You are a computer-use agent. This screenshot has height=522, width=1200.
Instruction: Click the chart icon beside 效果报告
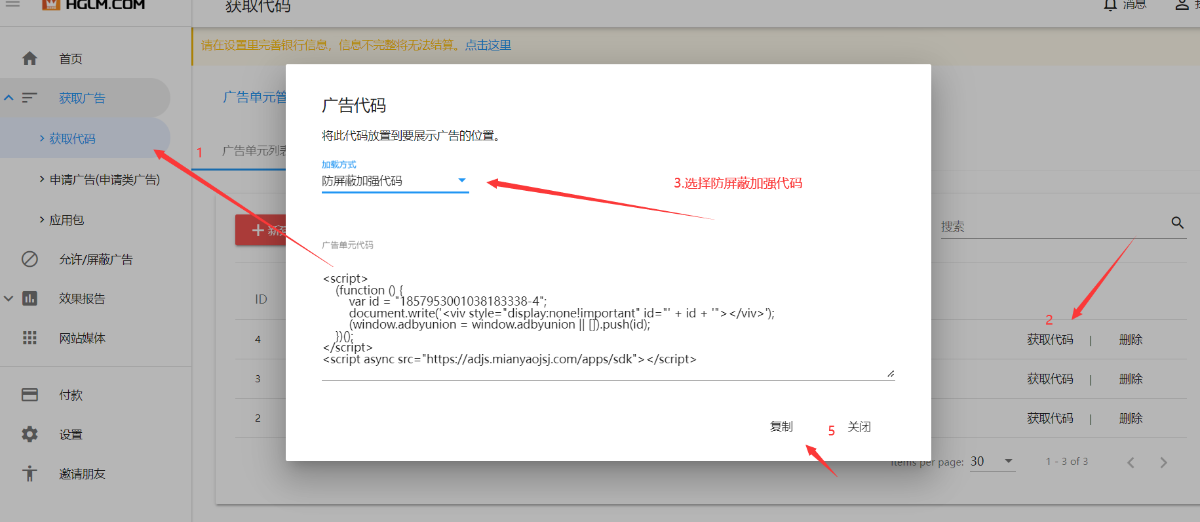[30, 298]
